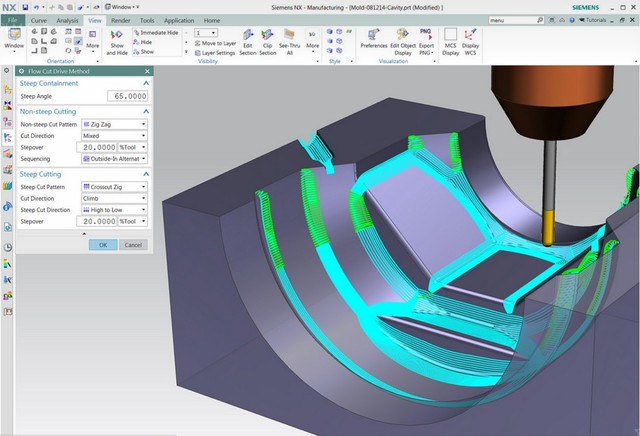Click the Steep Angle field showing 65.0000

(x=127, y=96)
